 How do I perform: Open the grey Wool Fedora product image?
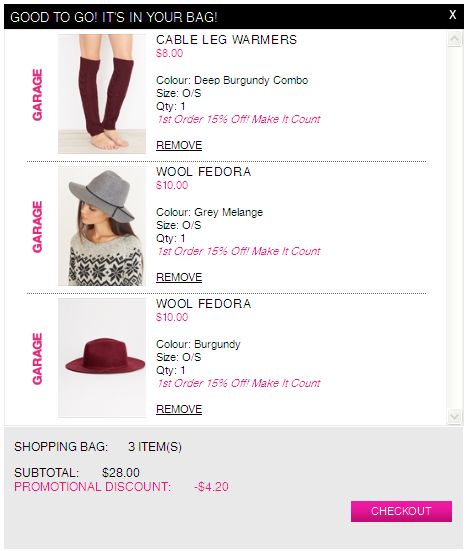102,226
